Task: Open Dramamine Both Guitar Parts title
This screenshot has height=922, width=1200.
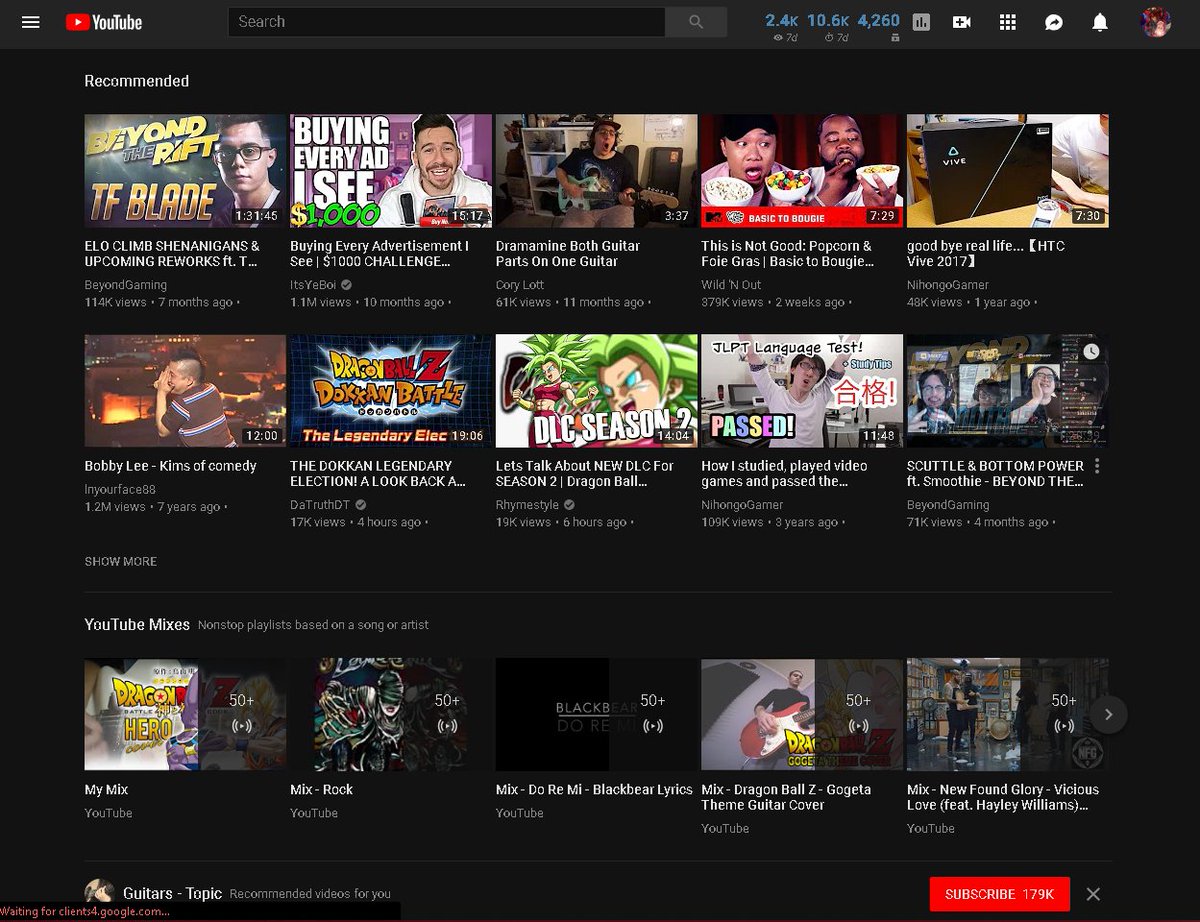Action: pyautogui.click(x=568, y=253)
